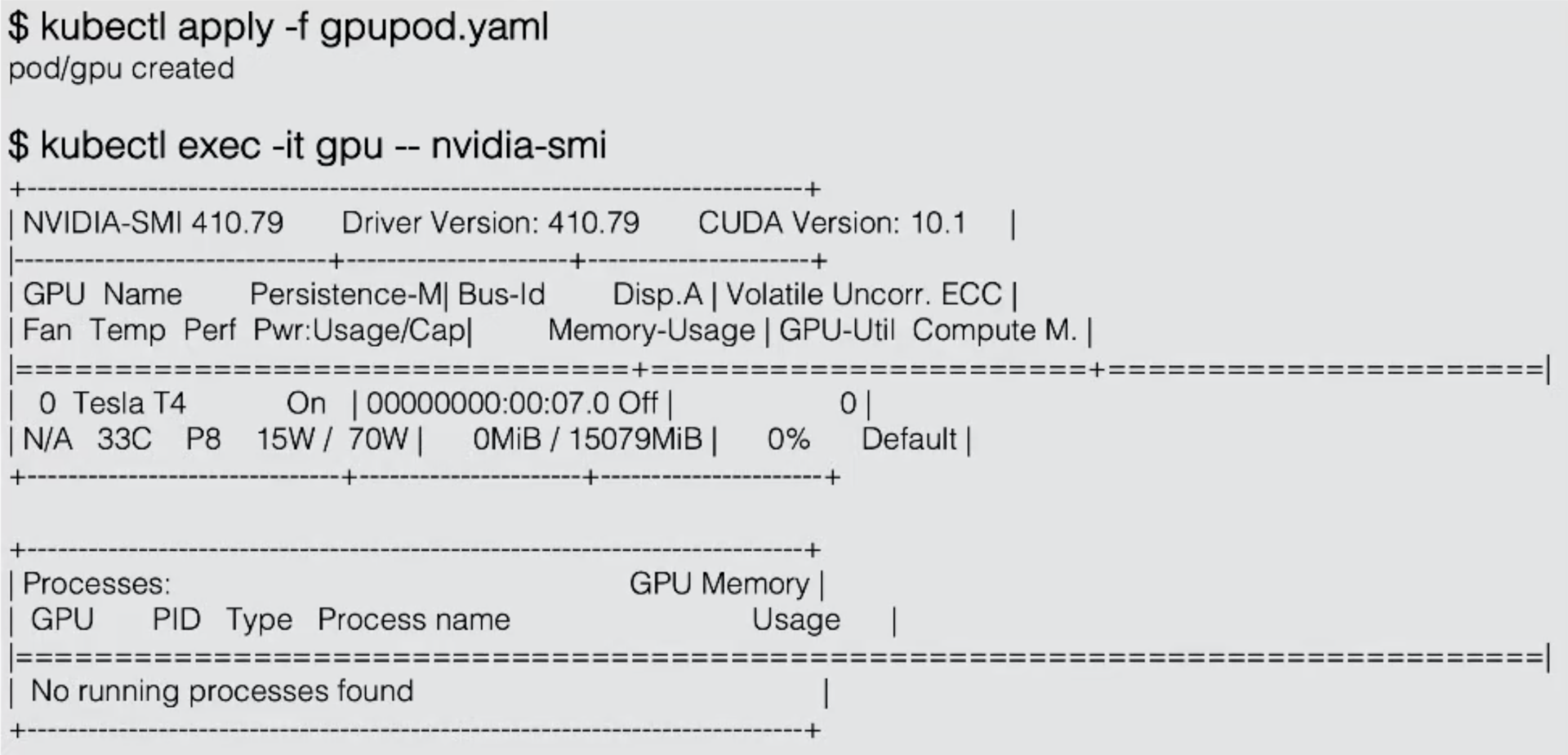Click the Persistence-M column header
Viewport: 1568px width, 755px height.
click(345, 295)
